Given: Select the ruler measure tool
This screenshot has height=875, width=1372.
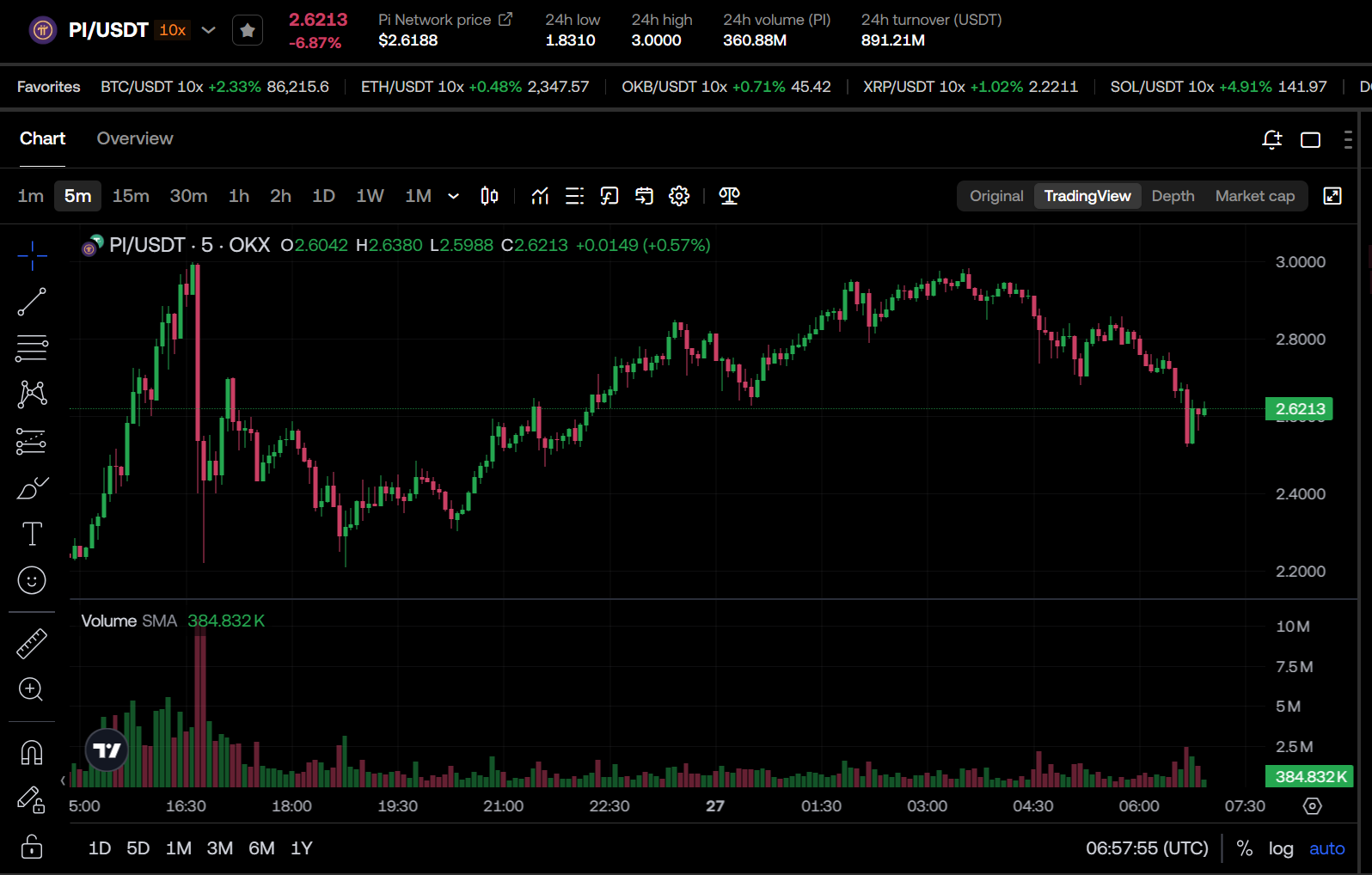Looking at the screenshot, I should [32, 643].
